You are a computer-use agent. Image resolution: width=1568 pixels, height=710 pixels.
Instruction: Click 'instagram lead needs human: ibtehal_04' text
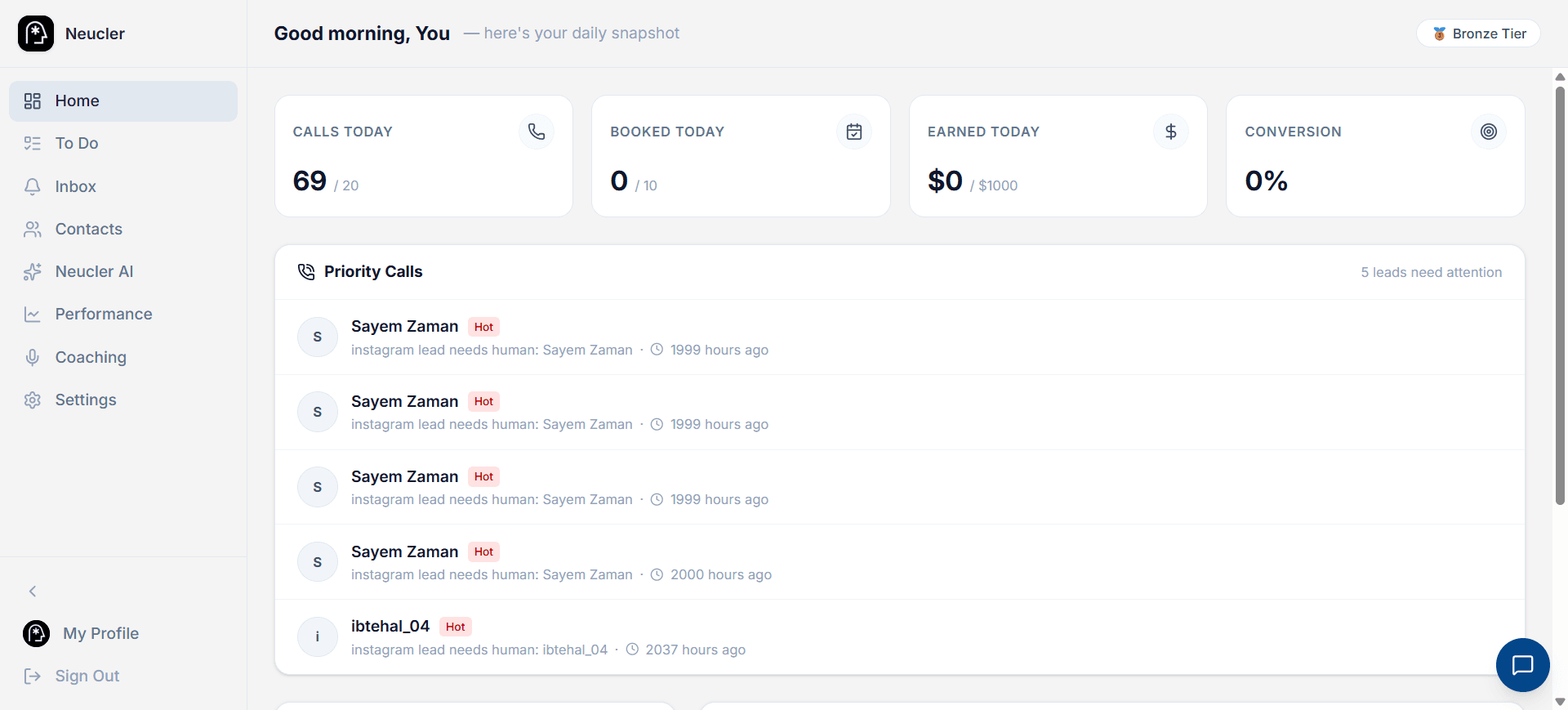(479, 650)
